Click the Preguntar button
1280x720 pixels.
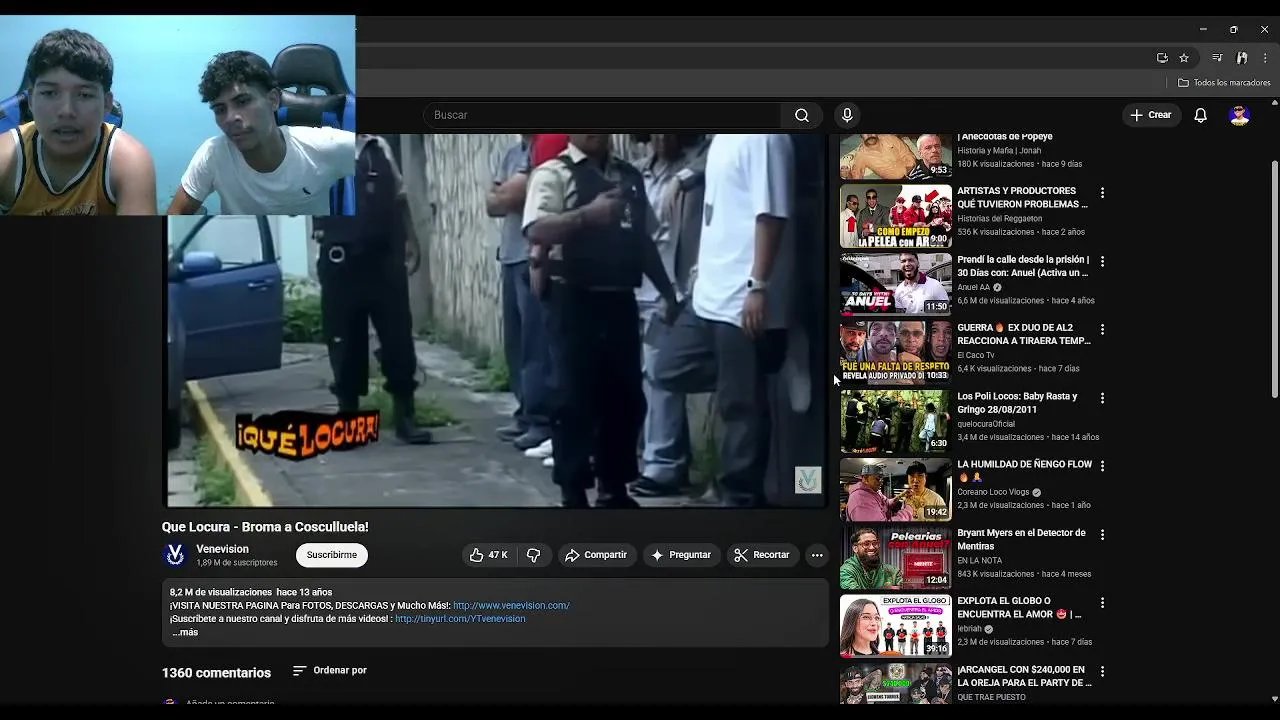(681, 555)
